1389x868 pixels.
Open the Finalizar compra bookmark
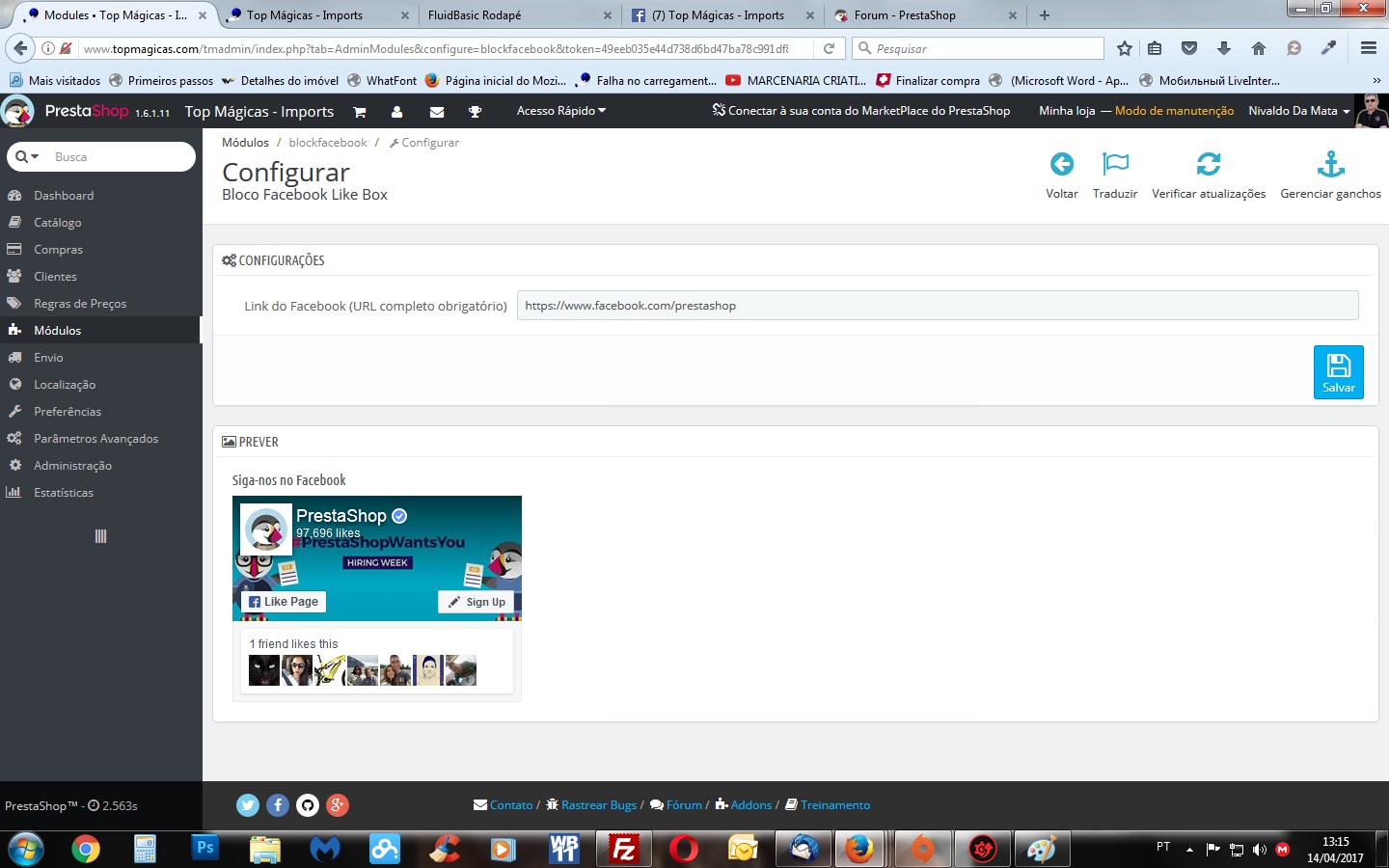tap(928, 81)
